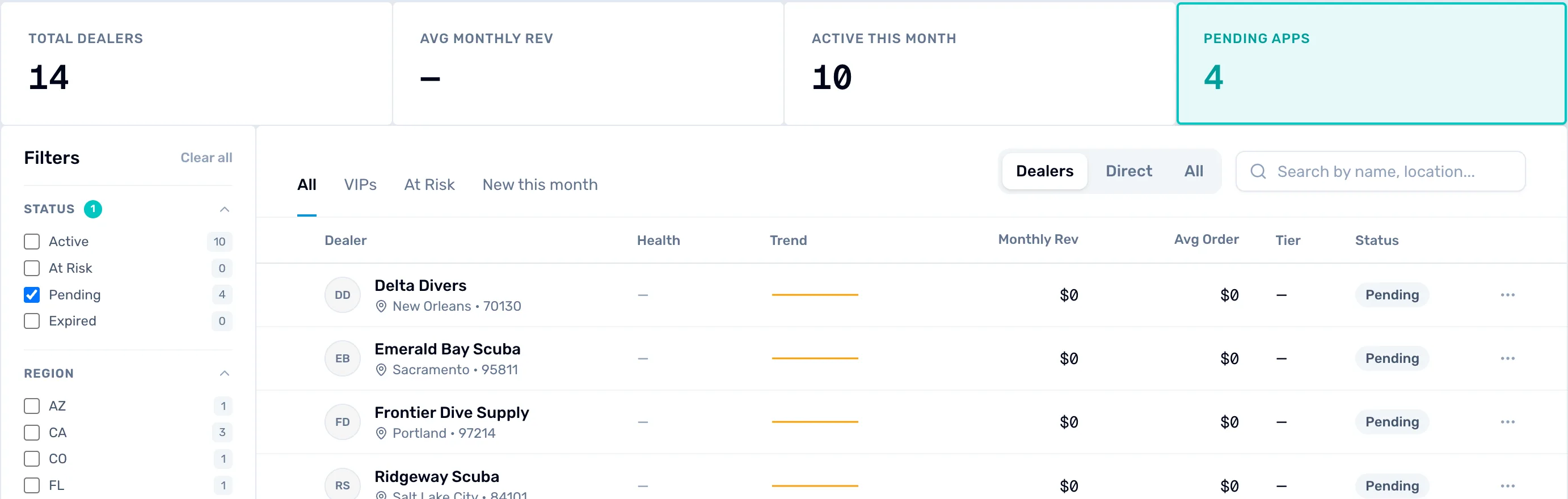Check the FL region filter
Viewport: 1568px width, 499px height.
point(32,485)
